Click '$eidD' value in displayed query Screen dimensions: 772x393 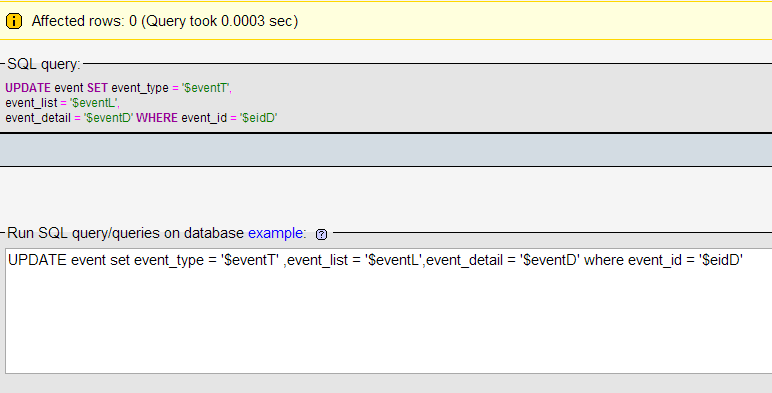[x=258, y=118]
